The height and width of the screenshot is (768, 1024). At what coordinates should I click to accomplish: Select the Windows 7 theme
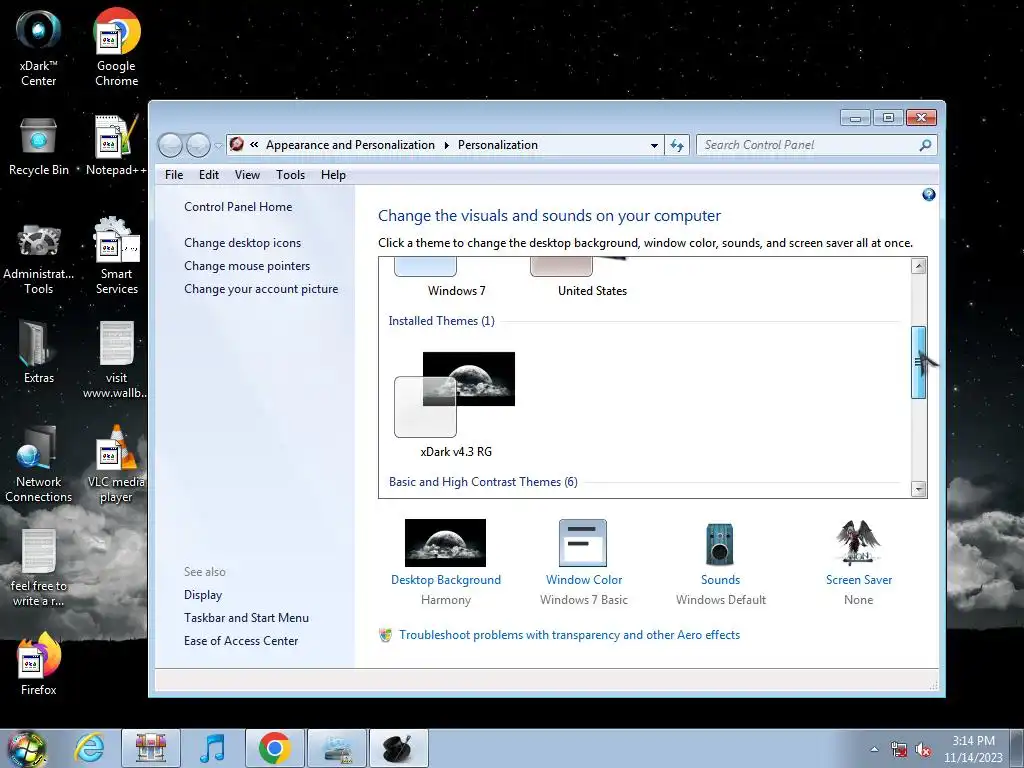click(456, 278)
